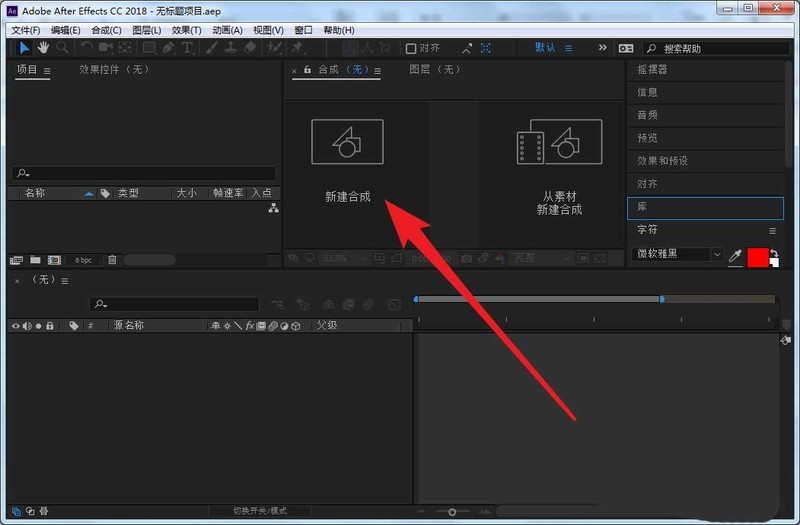The image size is (800, 525).
Task: Open the 编辑(E) menu
Action: coord(66,30)
